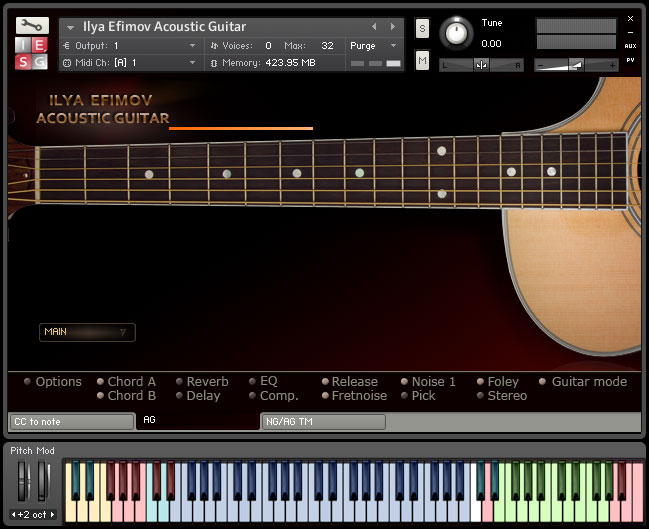Switch to the CC to note tab
This screenshot has height=529, width=649.
click(70, 422)
